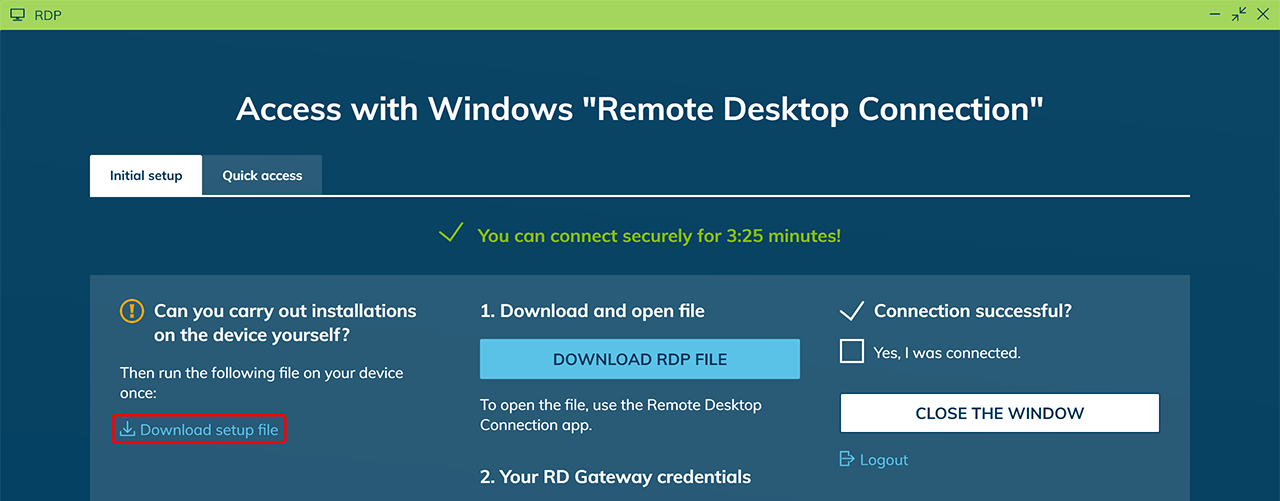Click the white checkmark beside Connection successful
The width and height of the screenshot is (1280, 501).
click(x=851, y=311)
